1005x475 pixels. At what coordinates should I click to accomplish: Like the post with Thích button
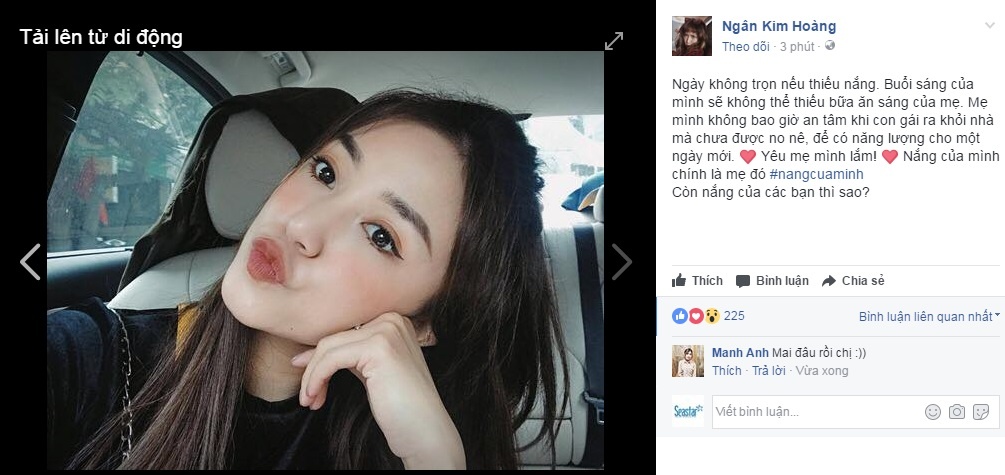click(x=697, y=281)
